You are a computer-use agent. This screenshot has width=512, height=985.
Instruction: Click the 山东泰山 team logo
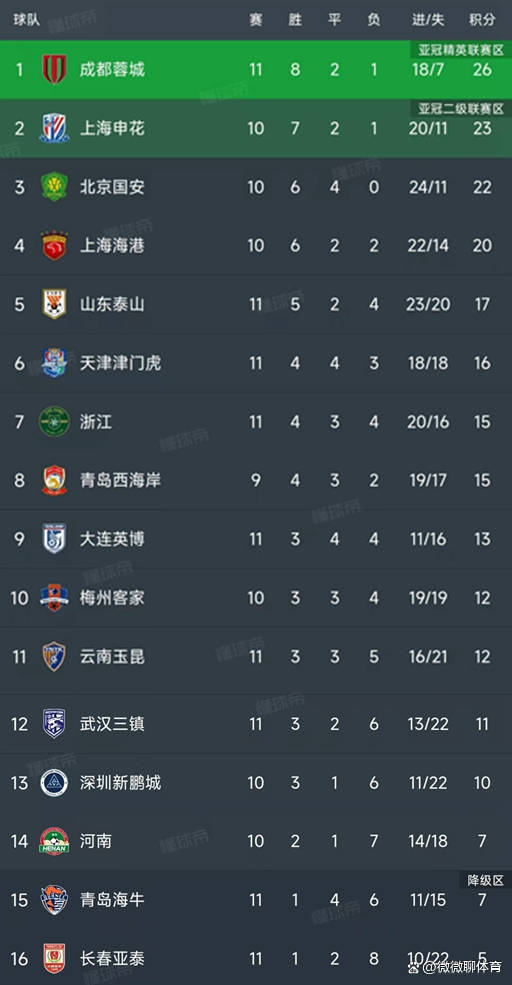pyautogui.click(x=55, y=304)
